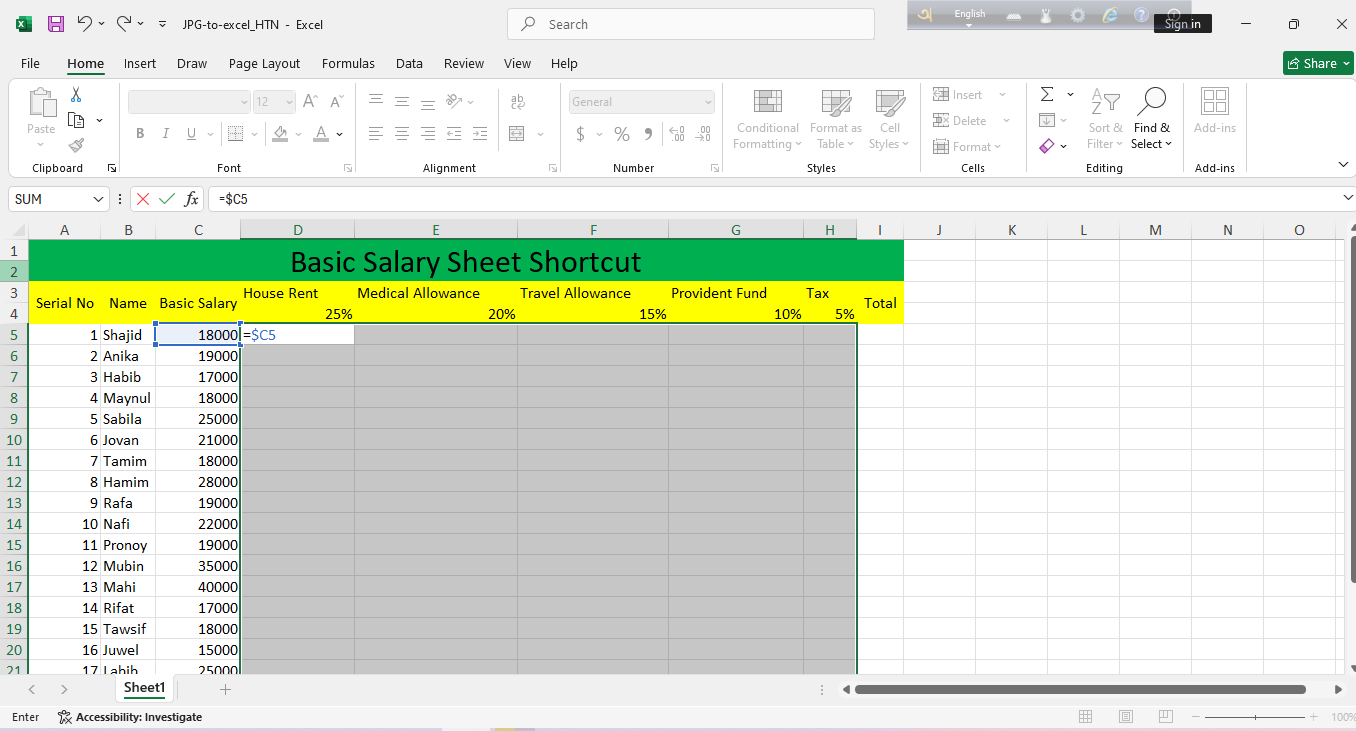Click the Share button
1356x731 pixels.
(1317, 63)
